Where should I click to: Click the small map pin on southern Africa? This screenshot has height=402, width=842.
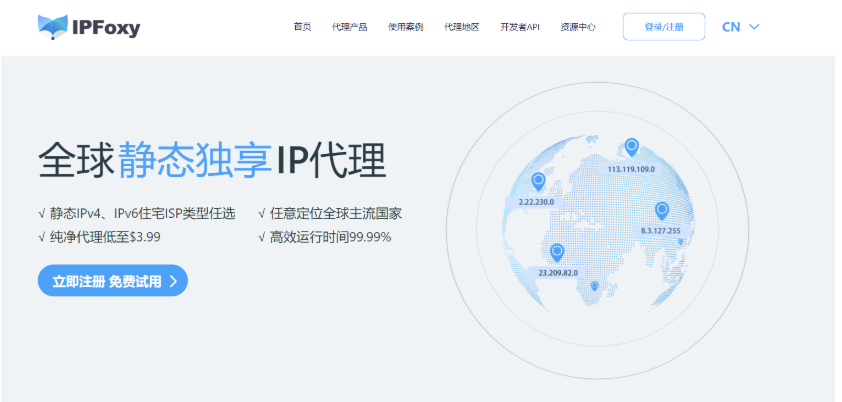tap(594, 286)
